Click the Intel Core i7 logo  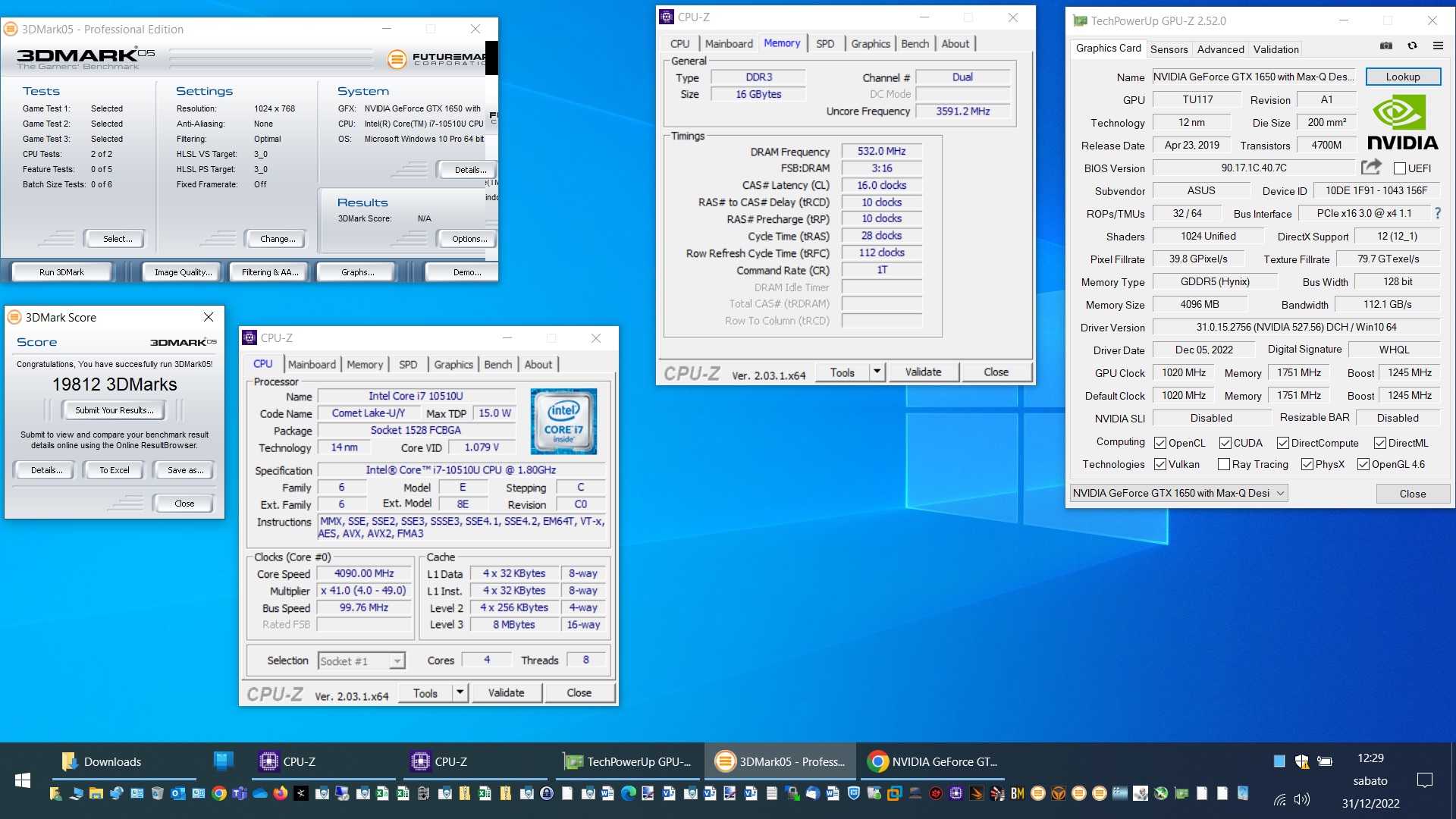coord(563,421)
